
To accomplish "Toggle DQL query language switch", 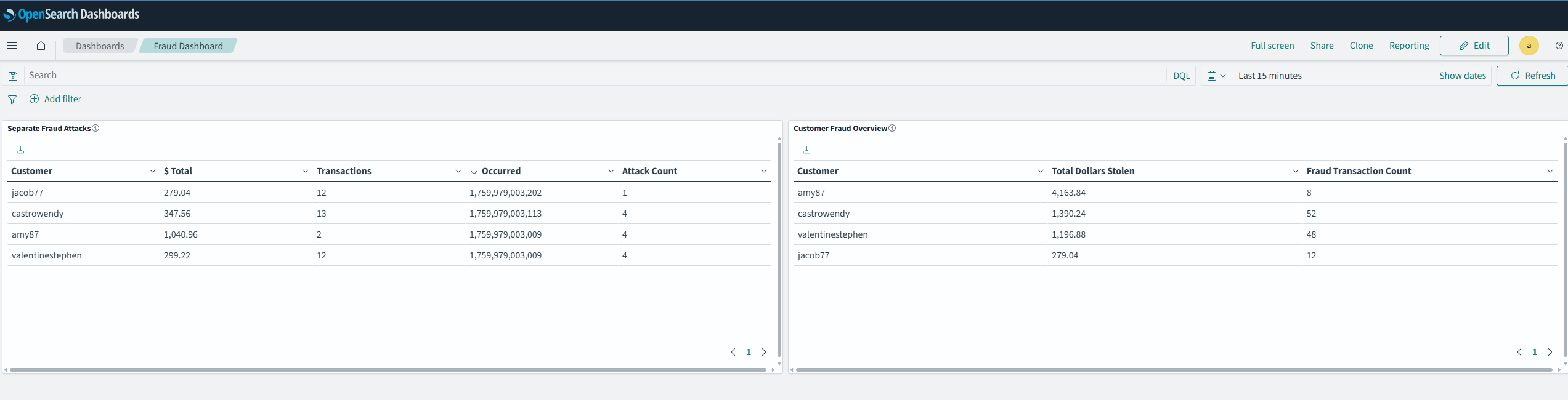I will click(x=1181, y=76).
